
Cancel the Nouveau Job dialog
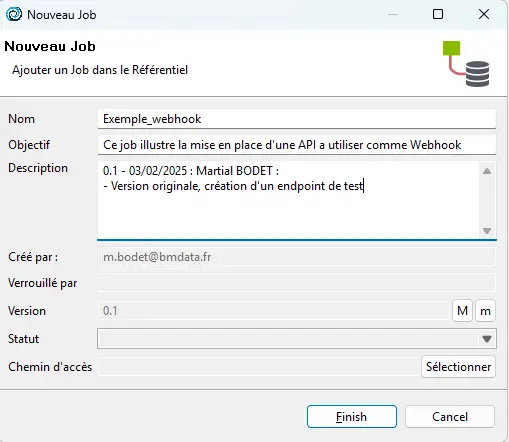coord(450,416)
